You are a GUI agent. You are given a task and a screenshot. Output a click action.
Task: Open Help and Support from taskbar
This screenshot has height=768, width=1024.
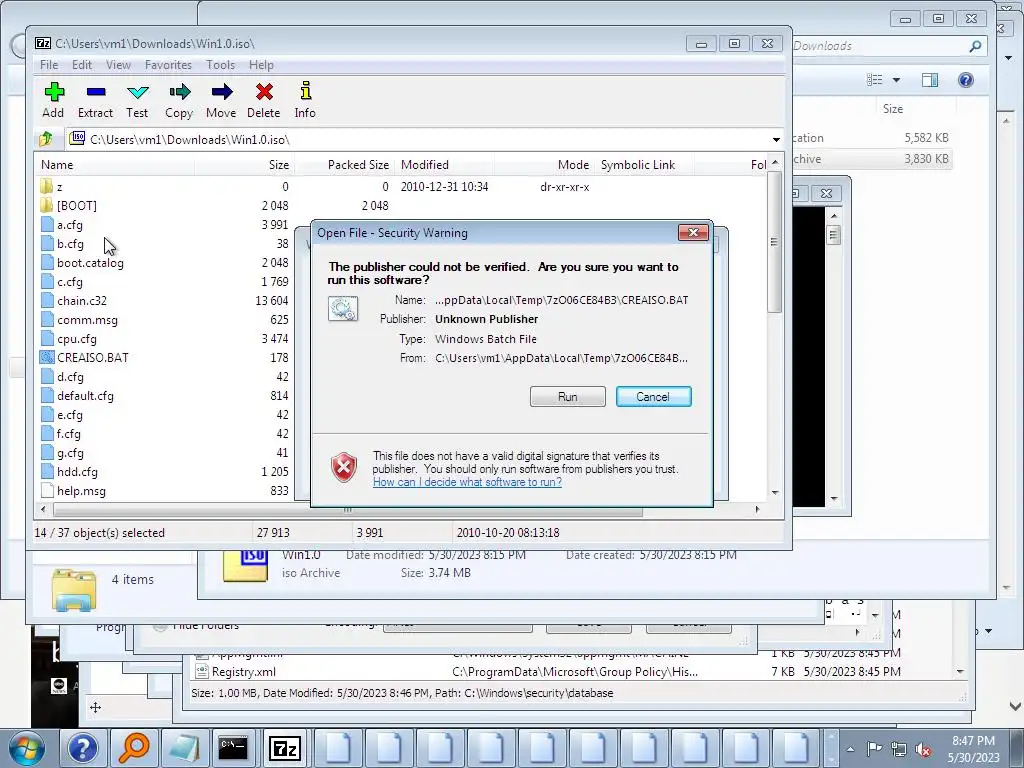(x=83, y=748)
